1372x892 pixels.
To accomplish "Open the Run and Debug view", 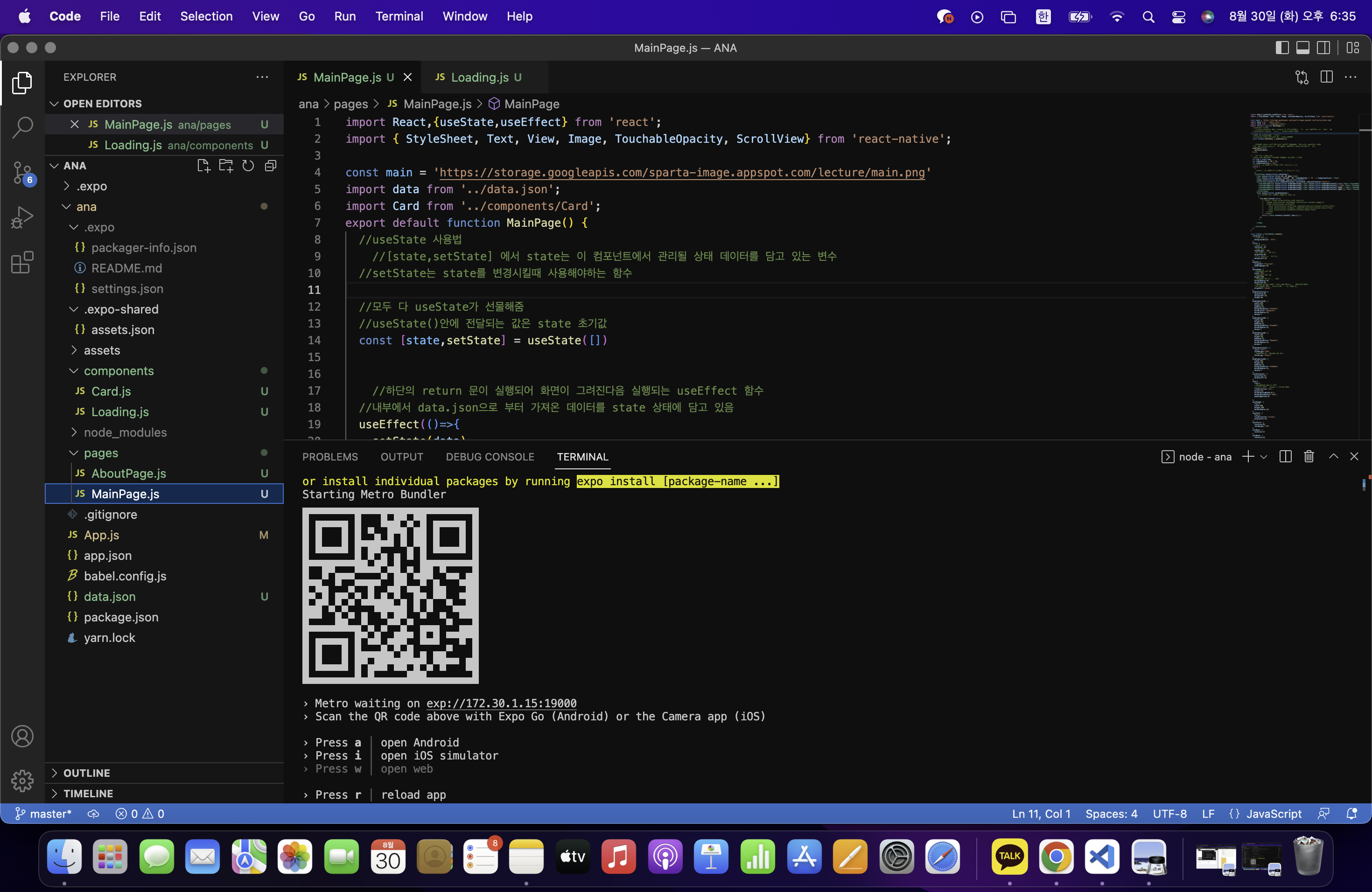I will [22, 218].
